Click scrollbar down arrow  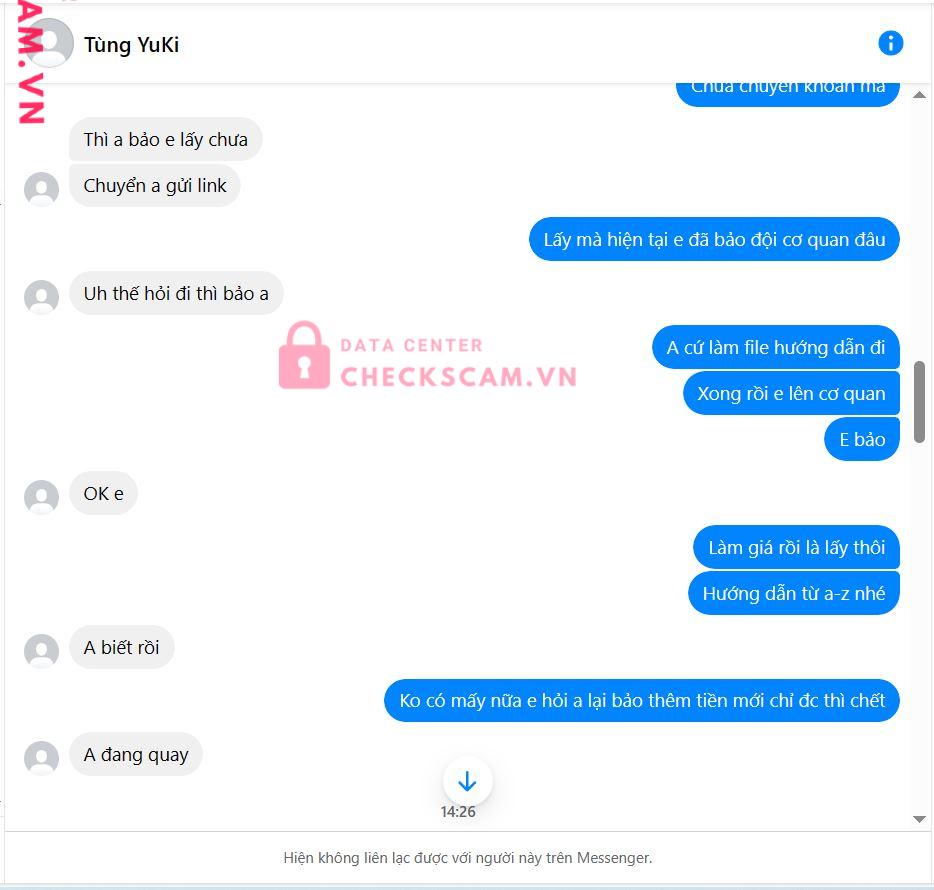[x=919, y=820]
